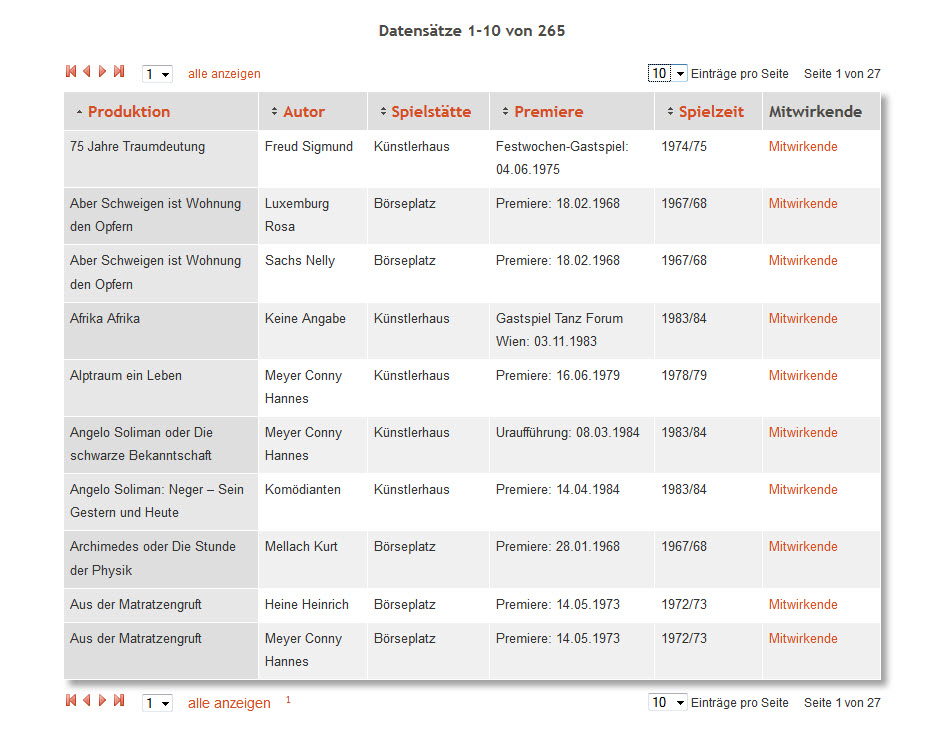This screenshot has width=948, height=731.
Task: Open the bottom page number dropdown
Action: click(157, 703)
